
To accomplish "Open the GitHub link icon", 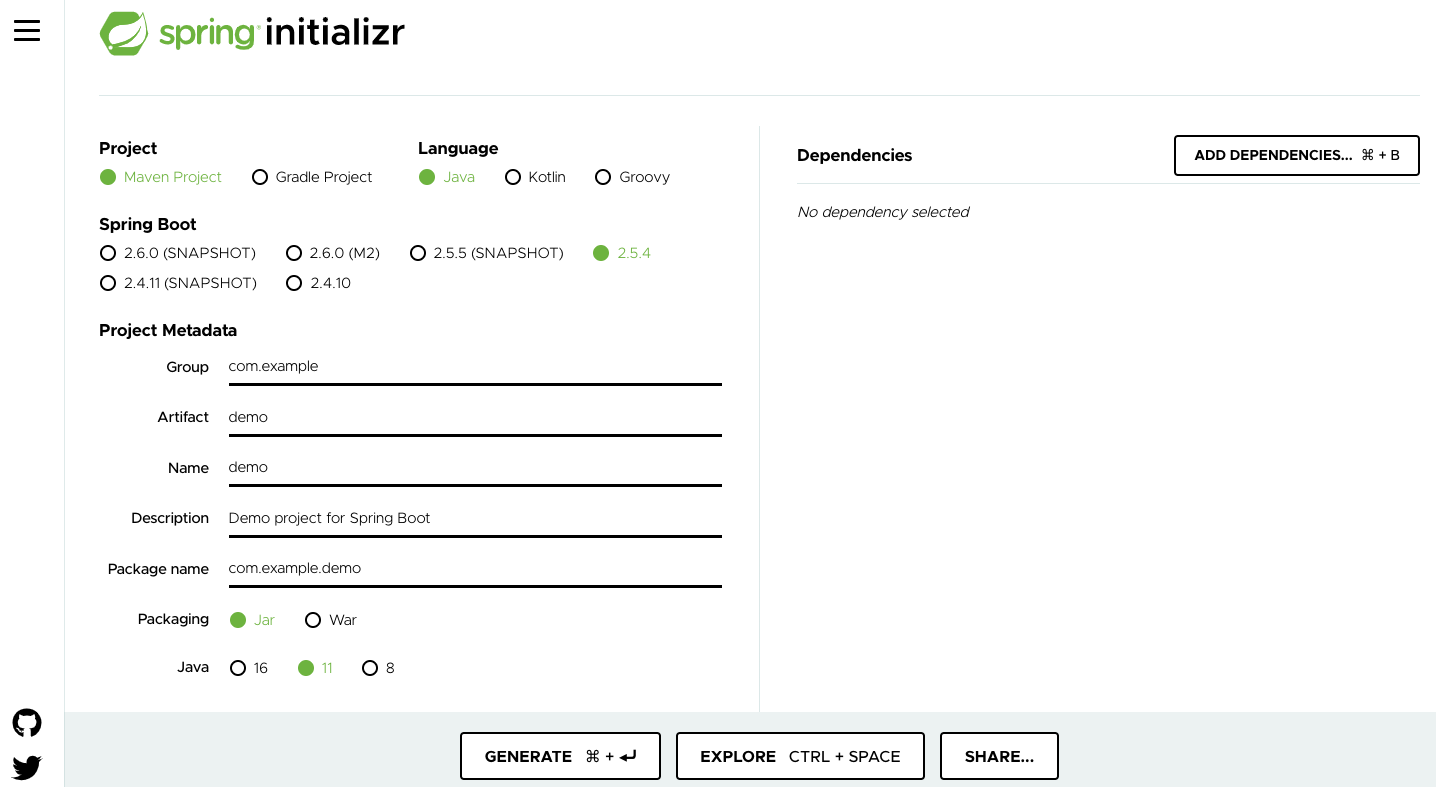I will point(27,723).
